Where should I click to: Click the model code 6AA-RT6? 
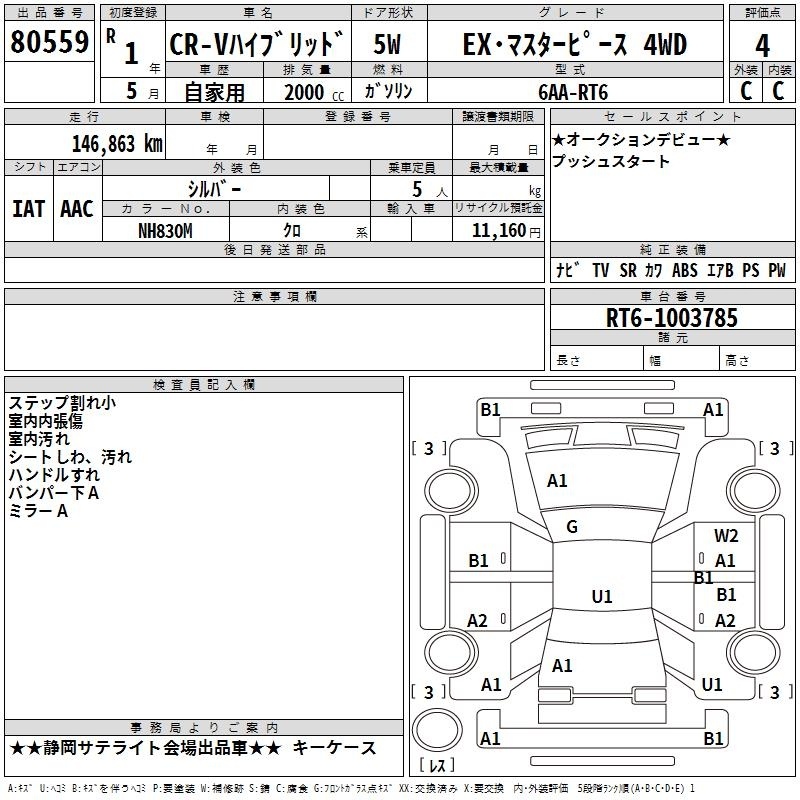(574, 92)
